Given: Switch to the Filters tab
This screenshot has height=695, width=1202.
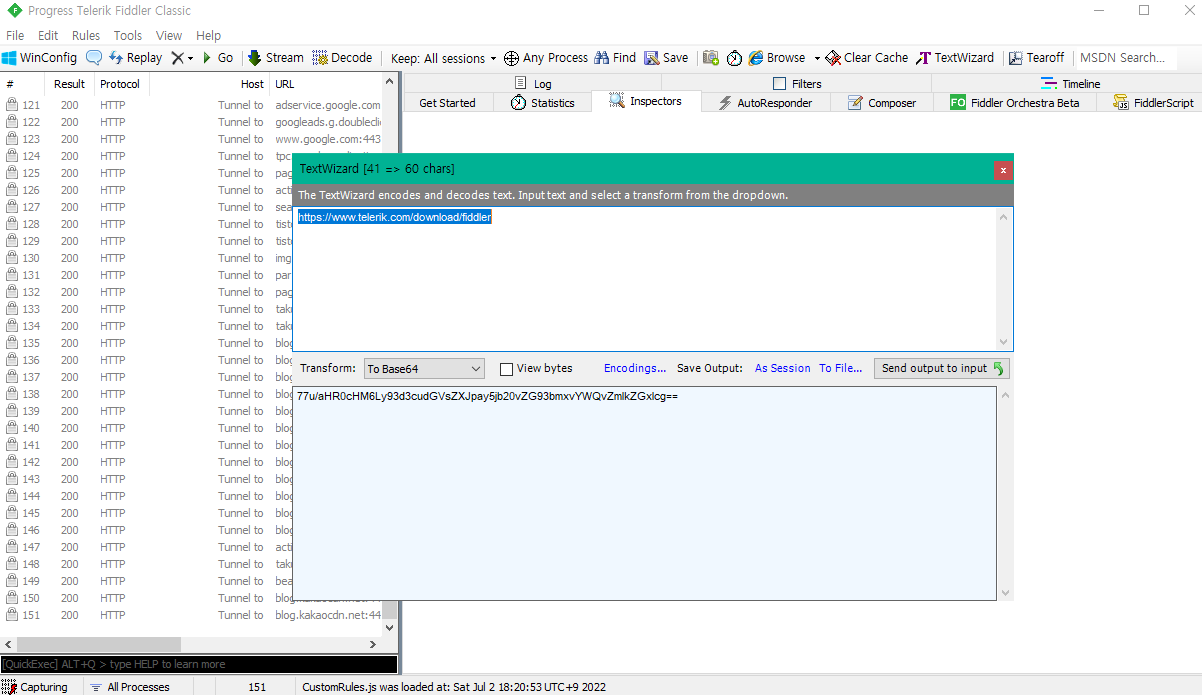Looking at the screenshot, I should (x=798, y=84).
